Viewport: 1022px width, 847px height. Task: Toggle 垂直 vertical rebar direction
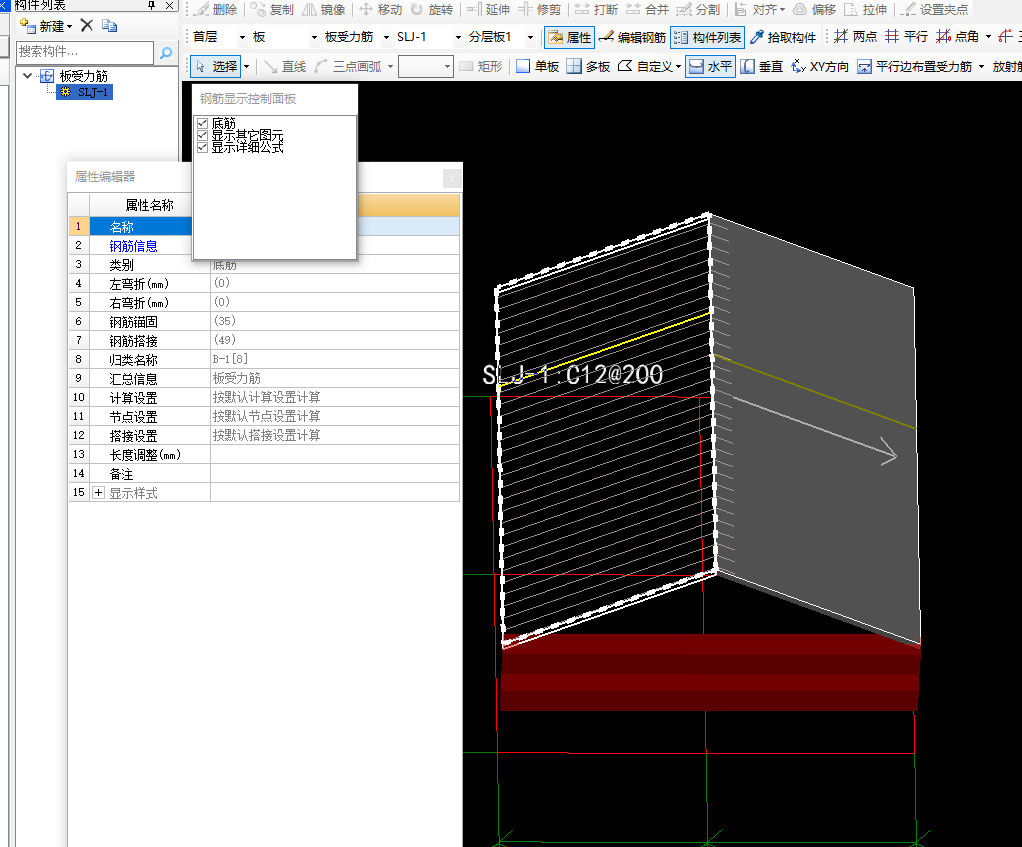(x=762, y=66)
